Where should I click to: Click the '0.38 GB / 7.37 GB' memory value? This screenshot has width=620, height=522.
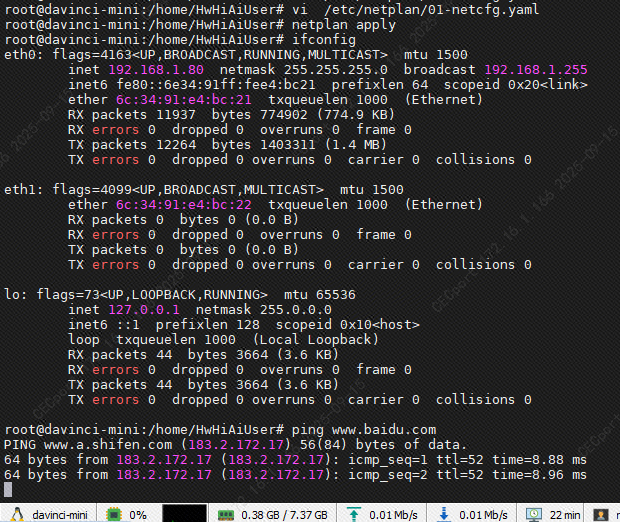click(284, 515)
